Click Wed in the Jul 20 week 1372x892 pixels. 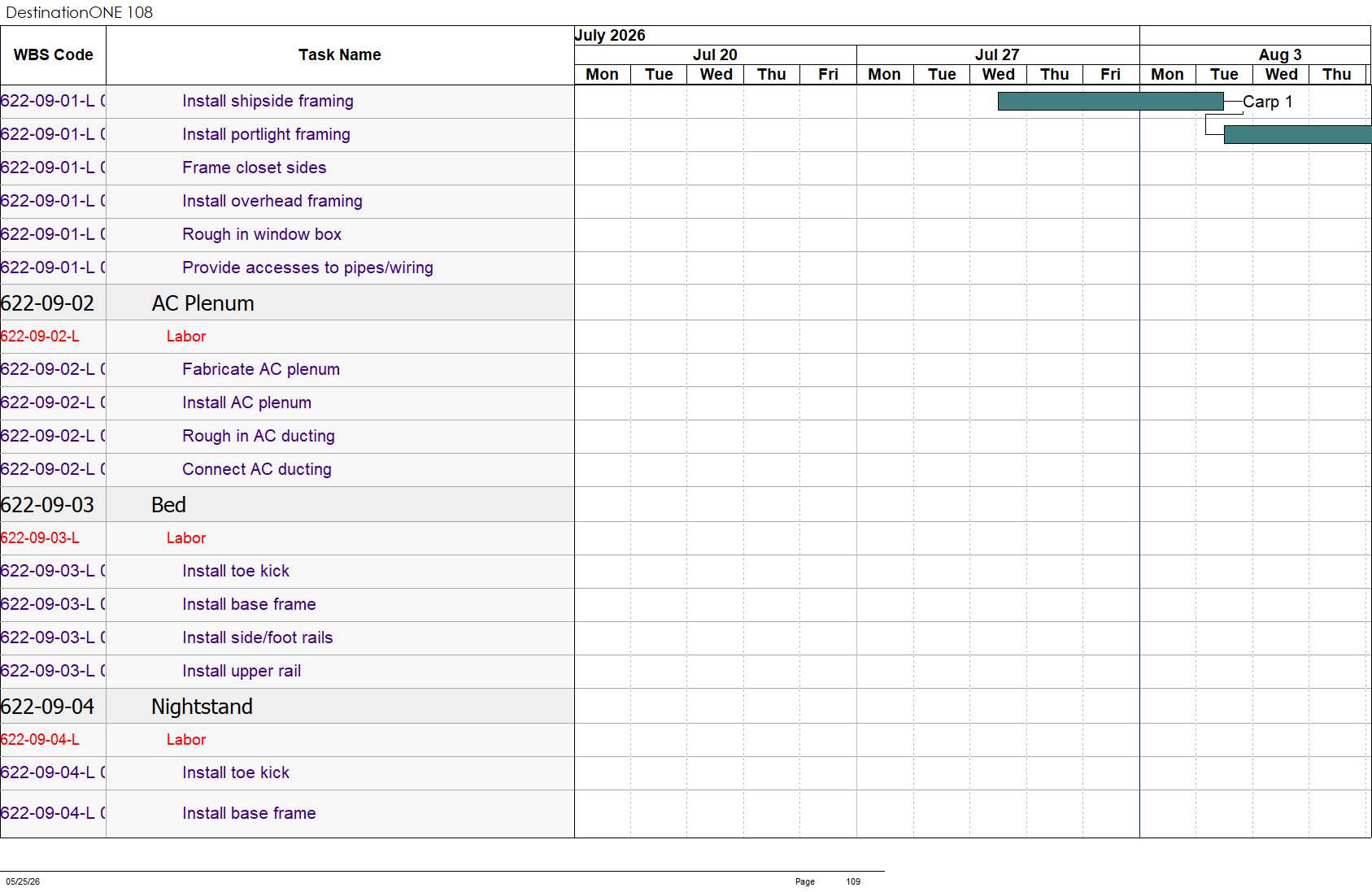point(716,74)
